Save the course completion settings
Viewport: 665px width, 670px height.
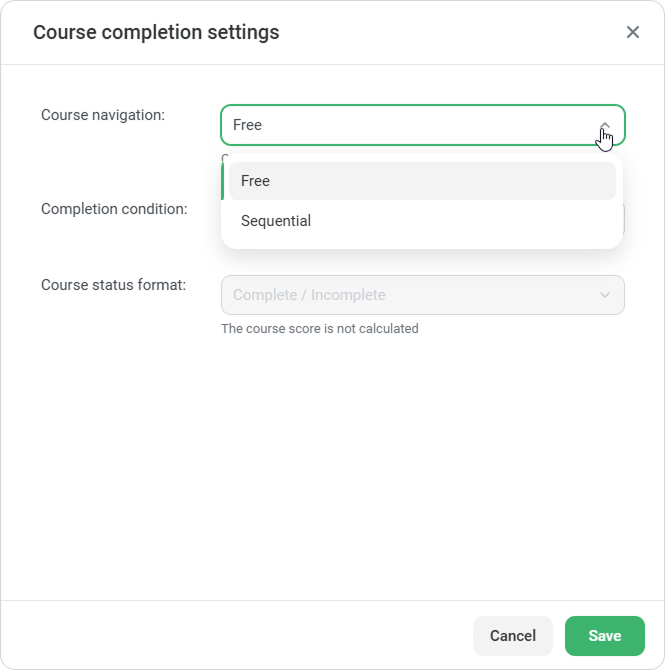click(x=604, y=636)
